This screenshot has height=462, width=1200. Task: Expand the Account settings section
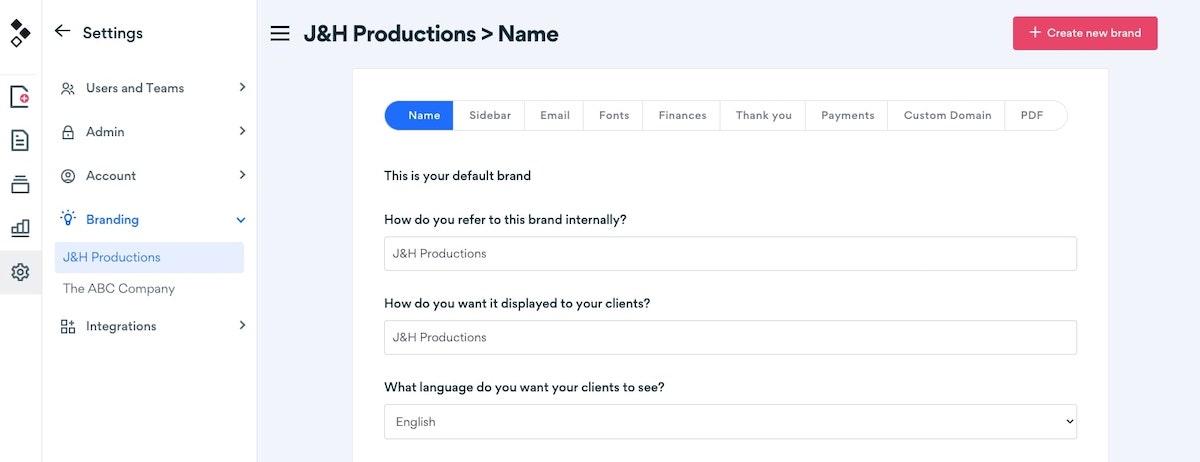150,176
